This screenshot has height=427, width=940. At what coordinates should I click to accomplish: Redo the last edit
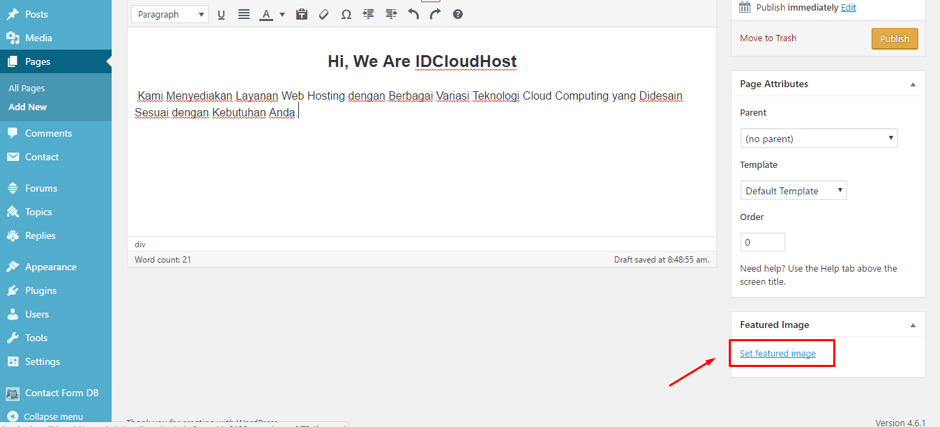click(435, 14)
